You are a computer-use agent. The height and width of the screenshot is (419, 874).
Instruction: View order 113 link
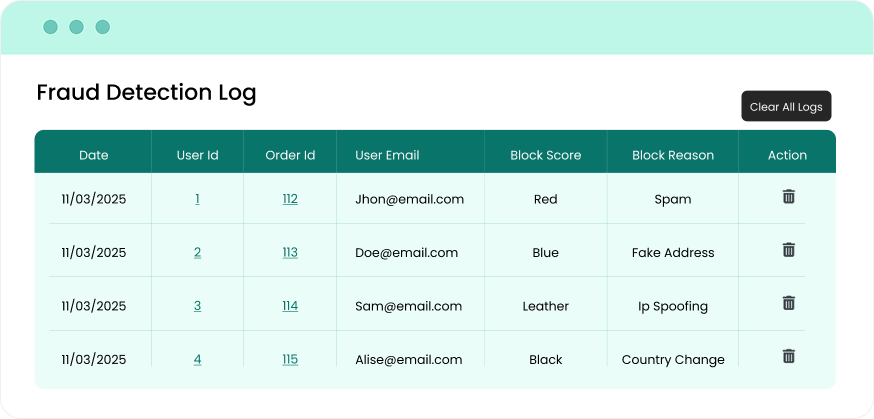290,252
